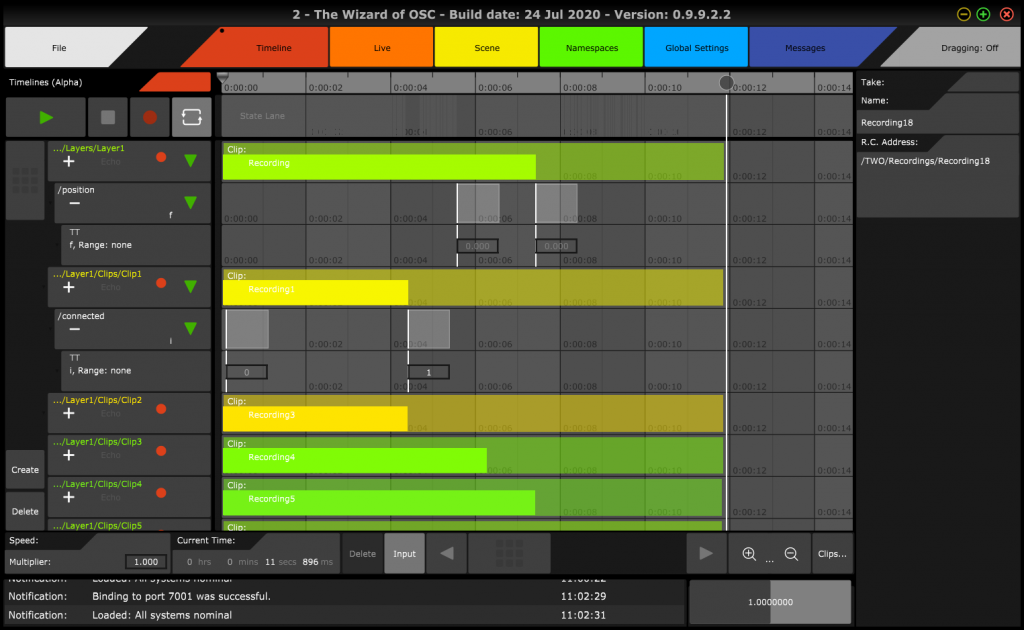1024x630 pixels.
Task: Add an address to the Layer1/Clips/Clip1 track
Action: click(x=69, y=287)
